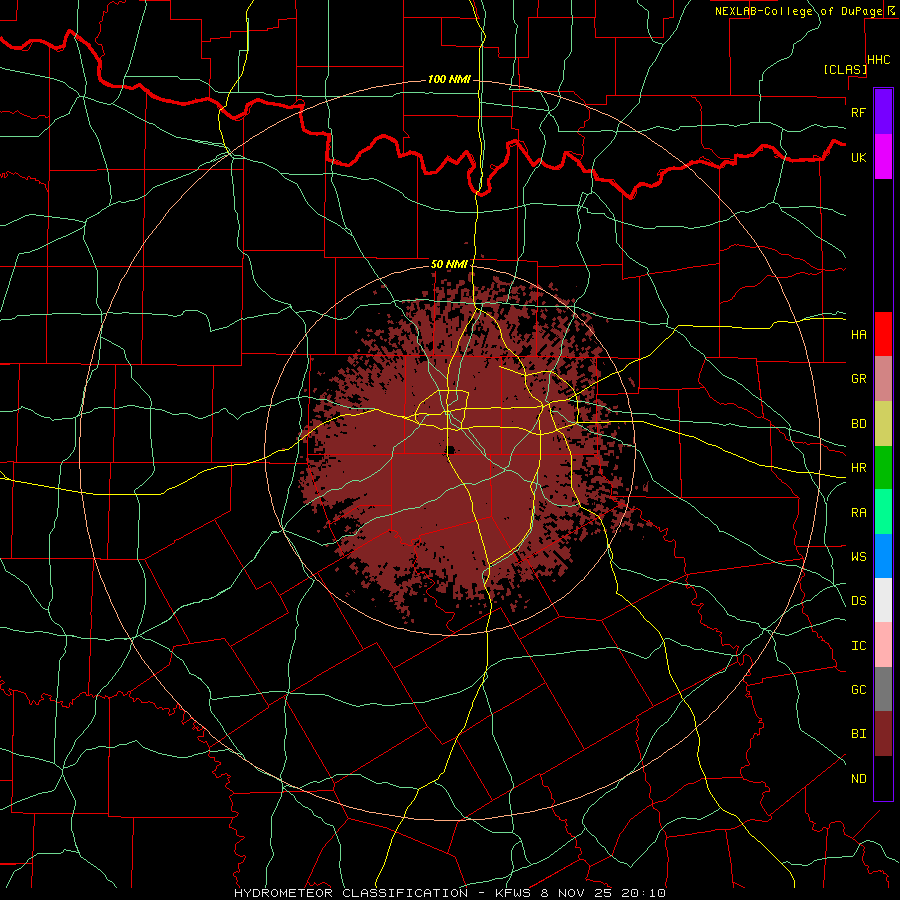The image size is (900, 900).
Task: Click the GR pink legend swatch
Action: (x=883, y=378)
